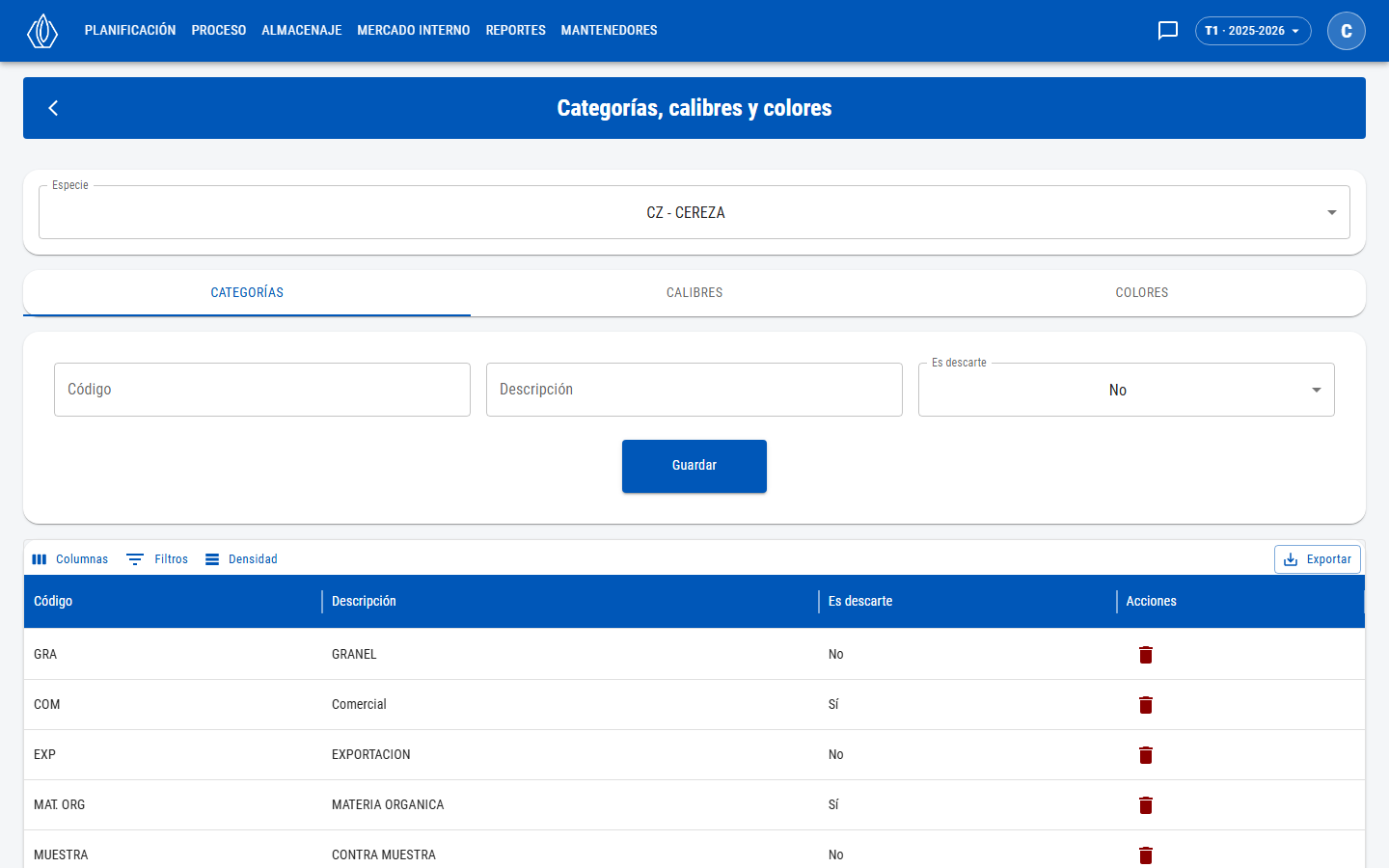This screenshot has width=1389, height=868.
Task: Delete the MAT. ORG row
Action: (x=1146, y=805)
